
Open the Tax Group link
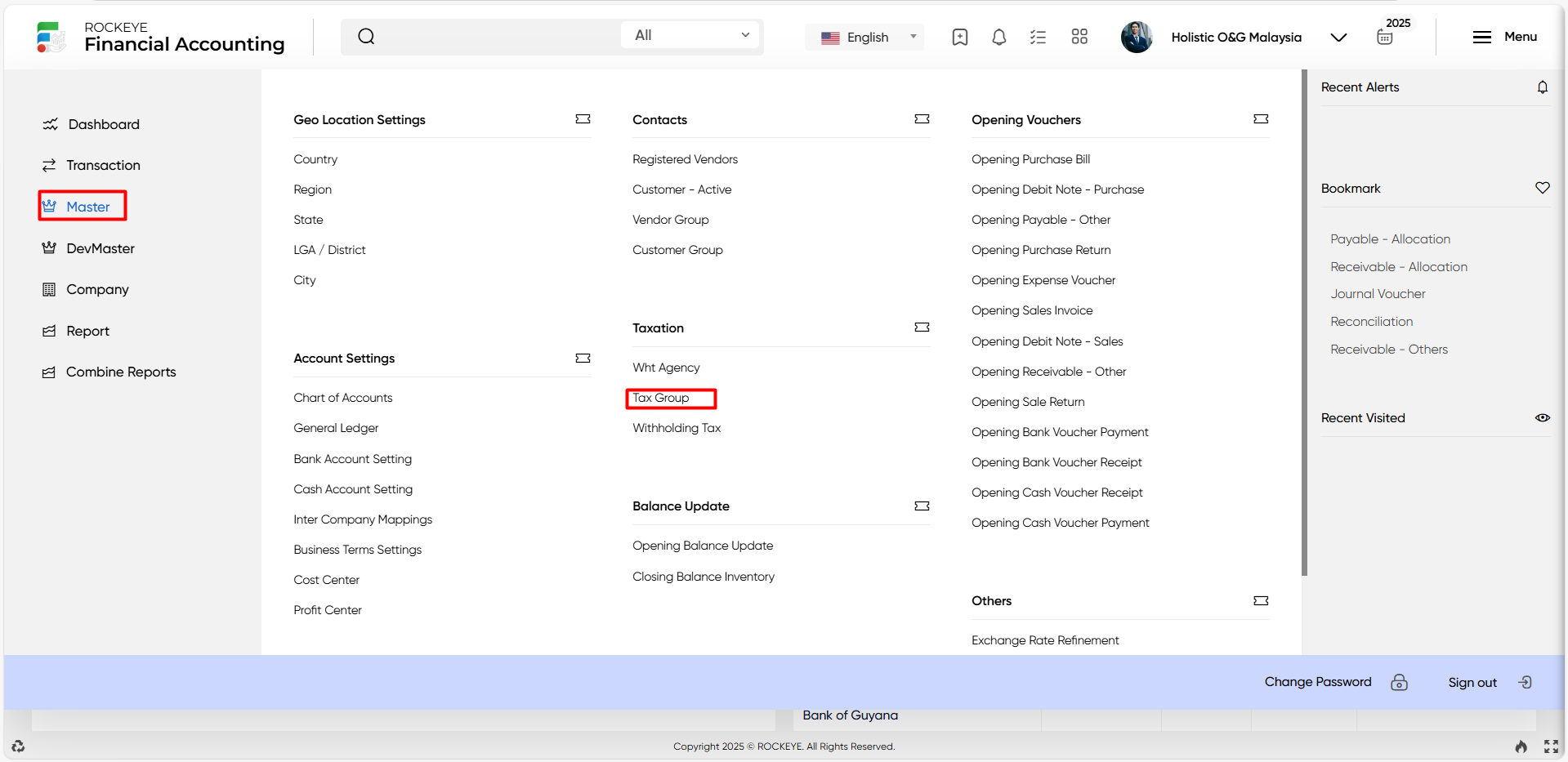click(x=661, y=398)
